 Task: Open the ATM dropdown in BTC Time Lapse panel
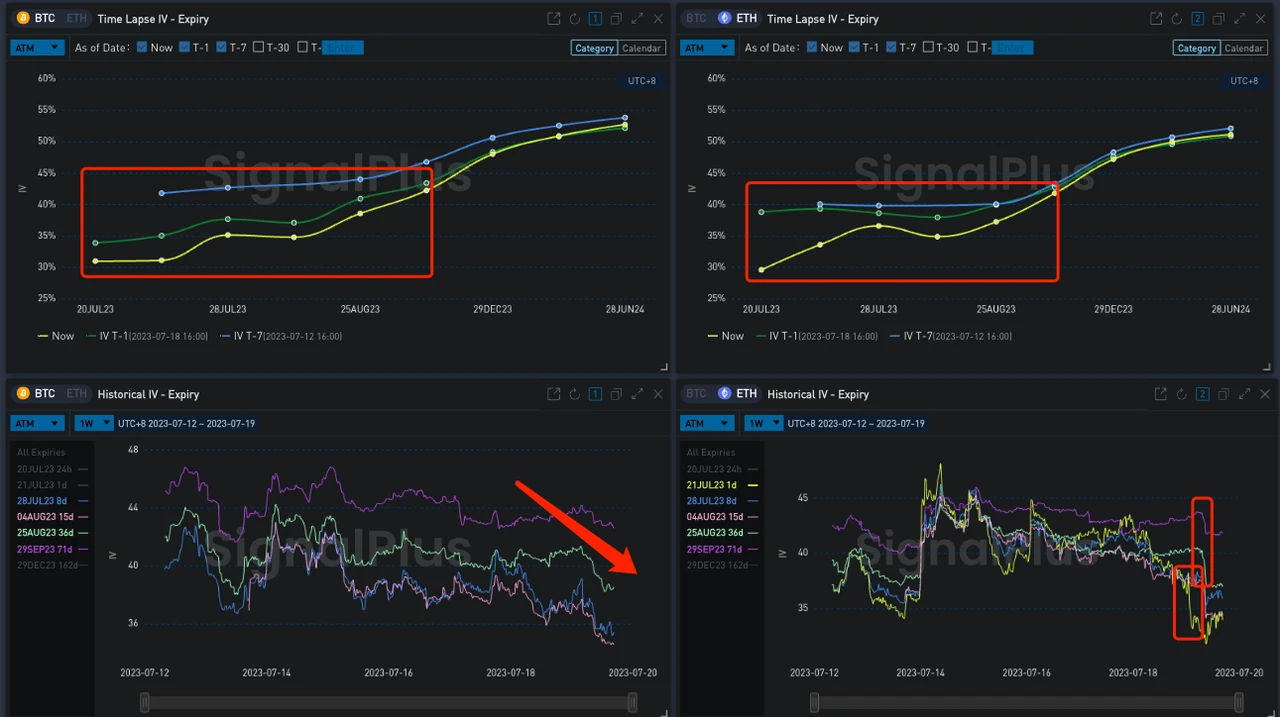coord(37,48)
